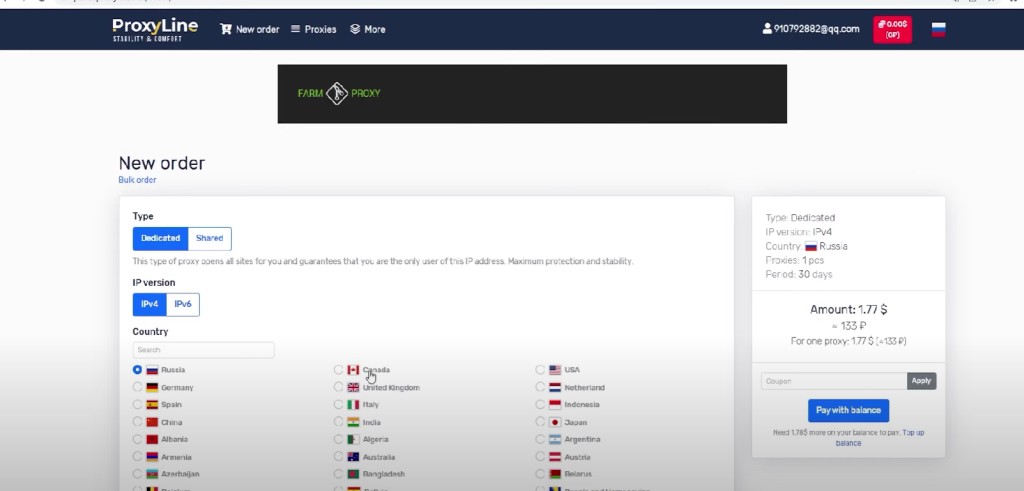Select Azerbaijan radio button
Viewport: 1024px width, 491px height.
click(x=137, y=474)
